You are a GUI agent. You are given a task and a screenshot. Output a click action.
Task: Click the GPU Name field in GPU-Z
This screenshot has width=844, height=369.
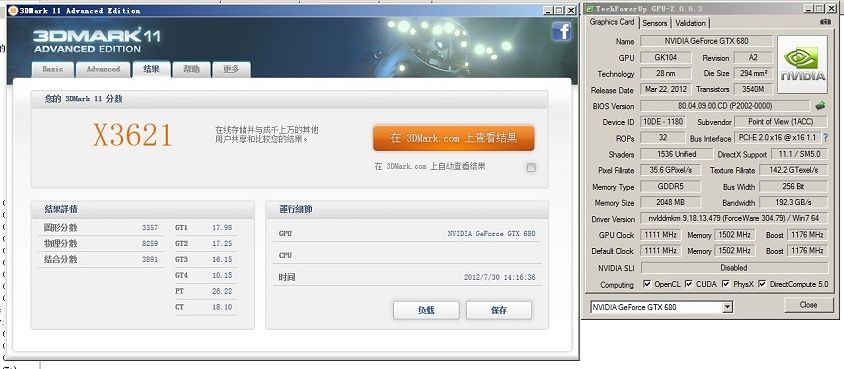[x=707, y=41]
